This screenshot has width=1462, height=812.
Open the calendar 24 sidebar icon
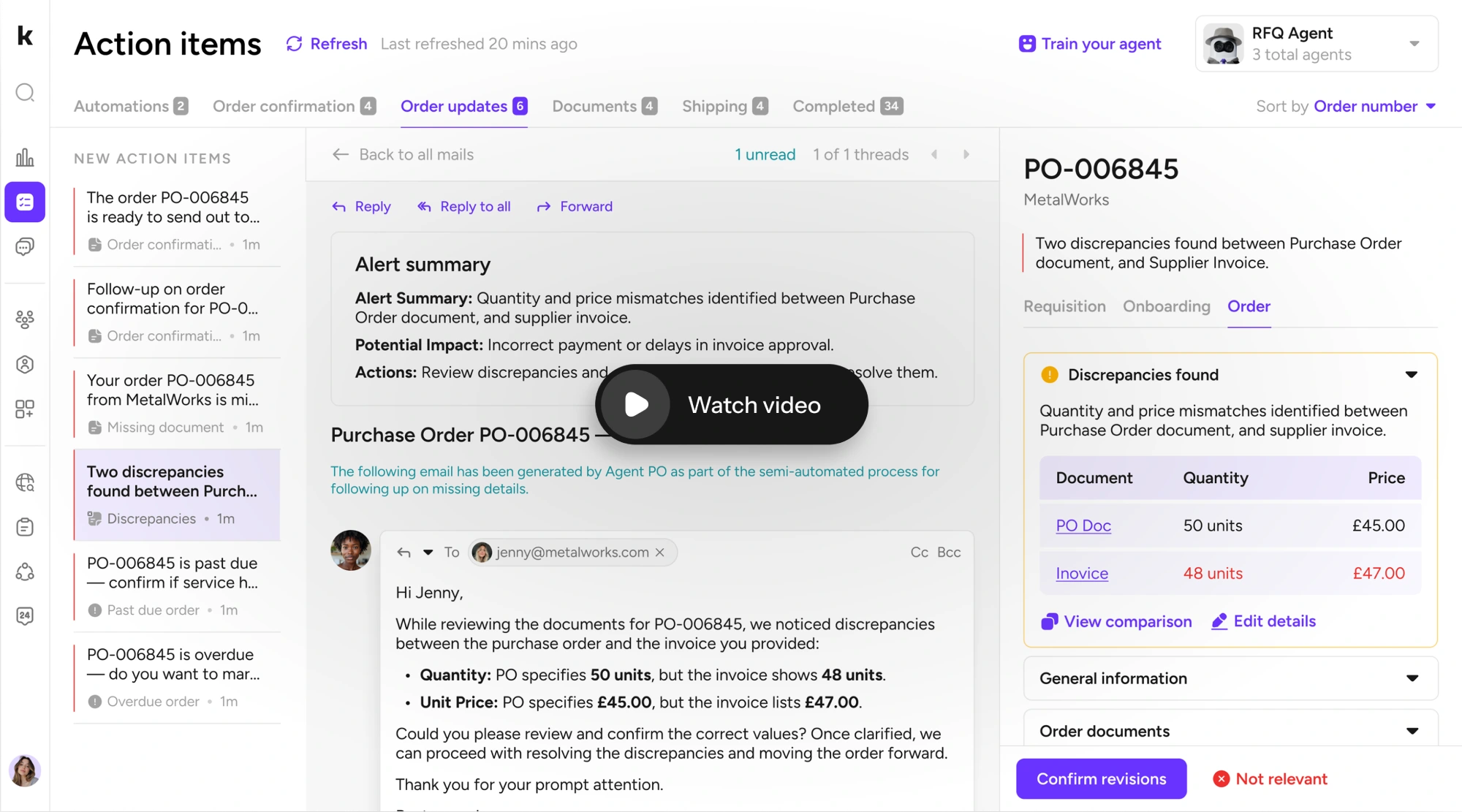[x=25, y=615]
